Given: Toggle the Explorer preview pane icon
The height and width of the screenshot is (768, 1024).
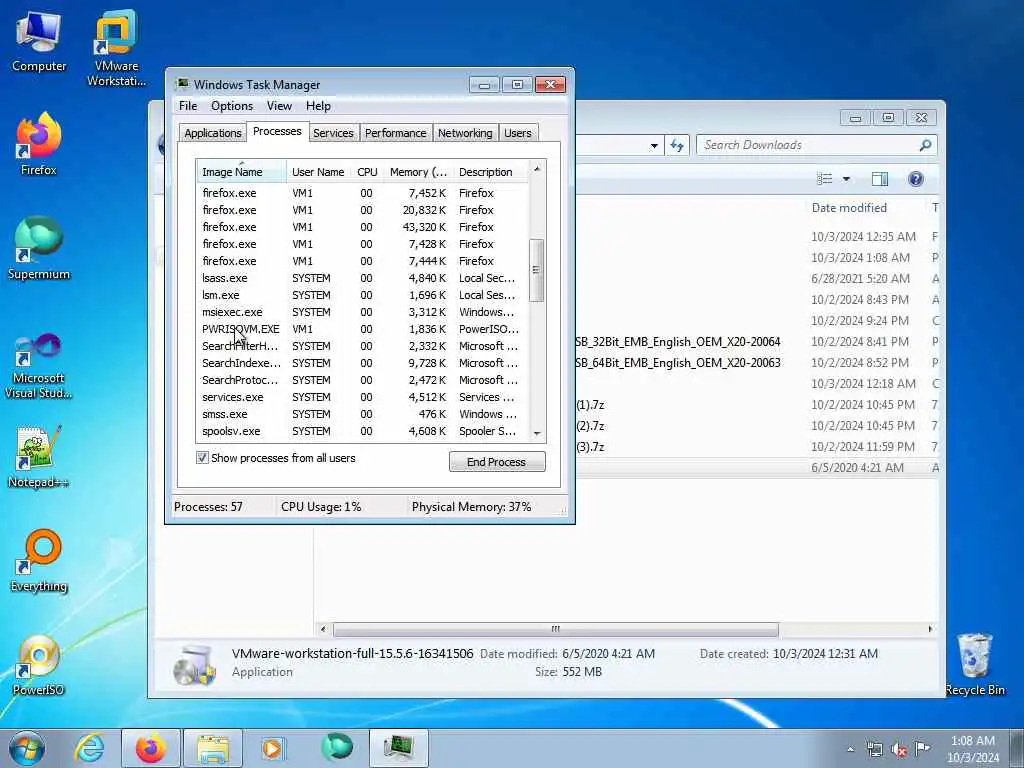Looking at the screenshot, I should [x=880, y=179].
